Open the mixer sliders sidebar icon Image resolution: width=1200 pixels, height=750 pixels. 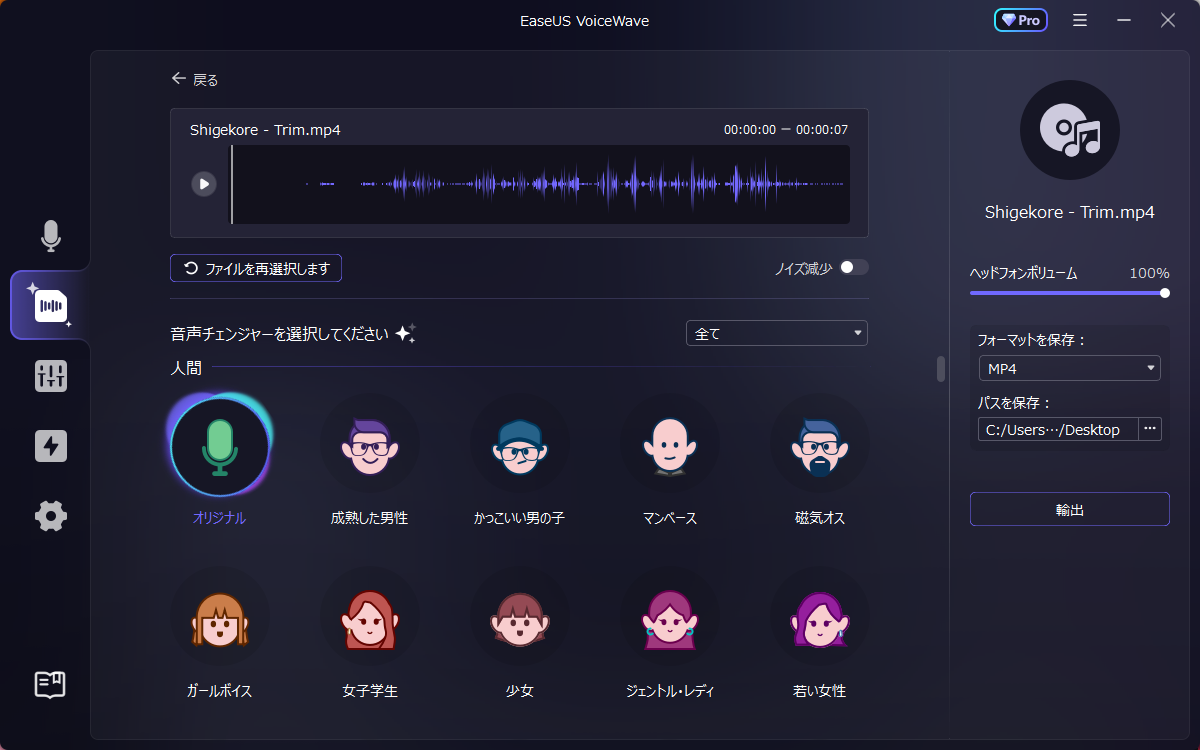(x=50, y=376)
